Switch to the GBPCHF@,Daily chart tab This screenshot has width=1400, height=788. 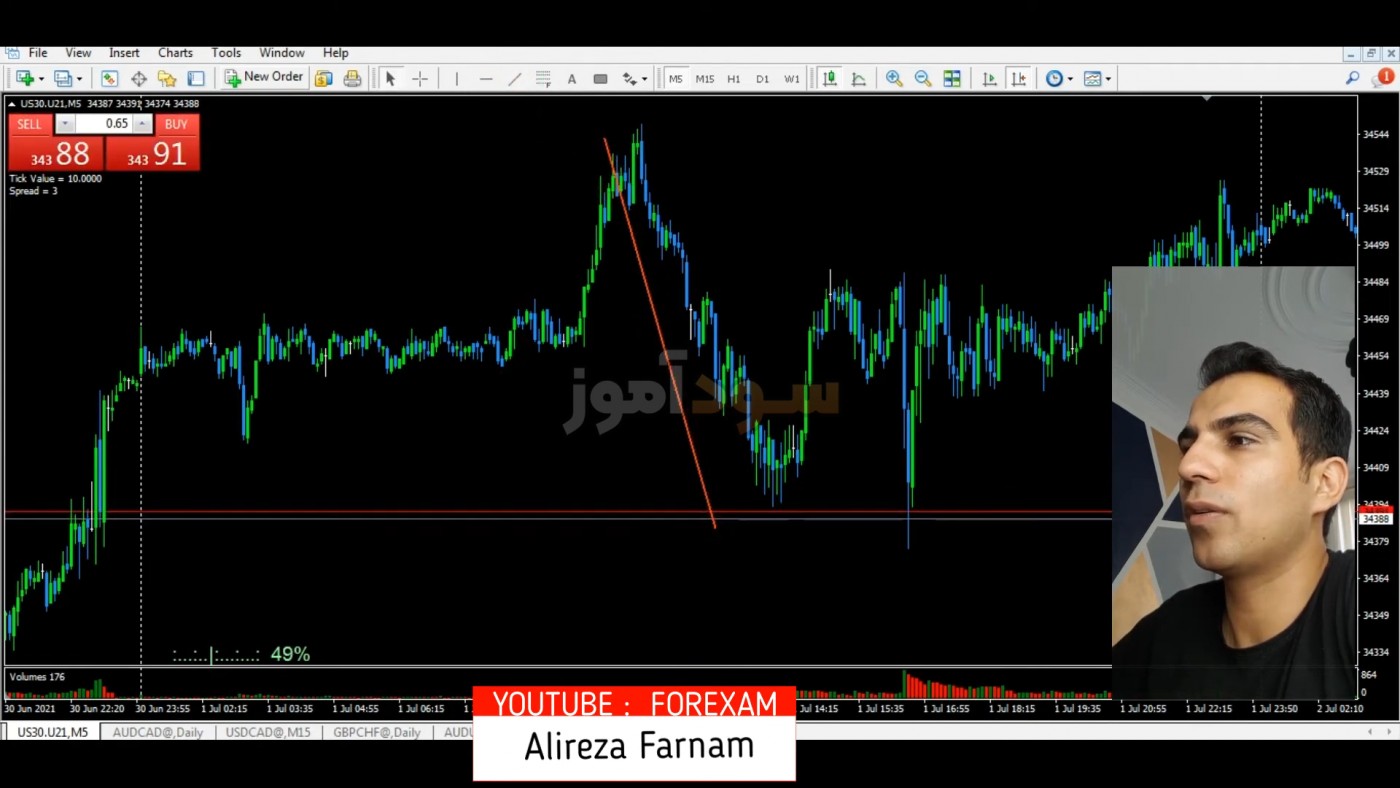[377, 732]
